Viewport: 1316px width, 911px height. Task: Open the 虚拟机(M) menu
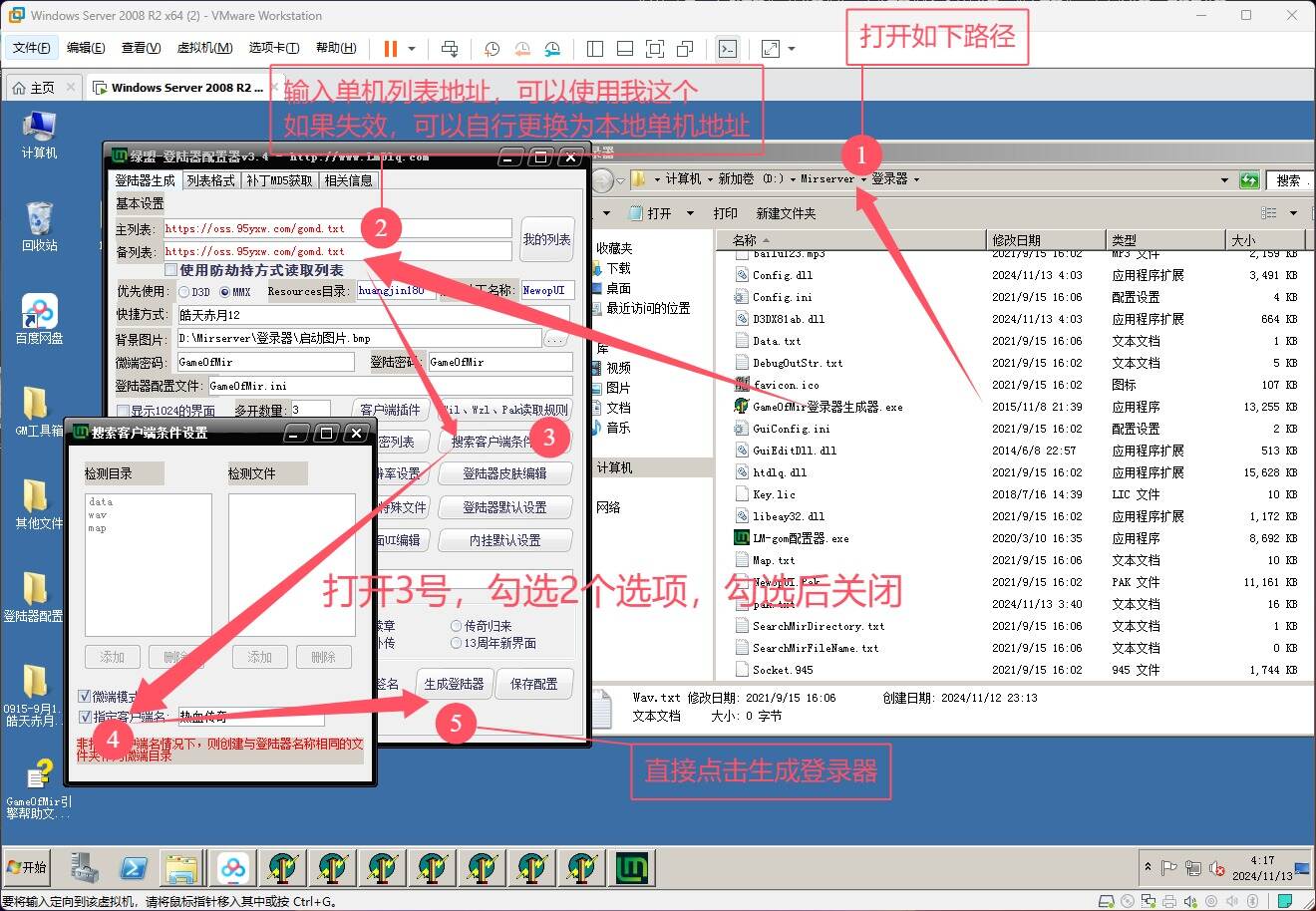point(204,48)
